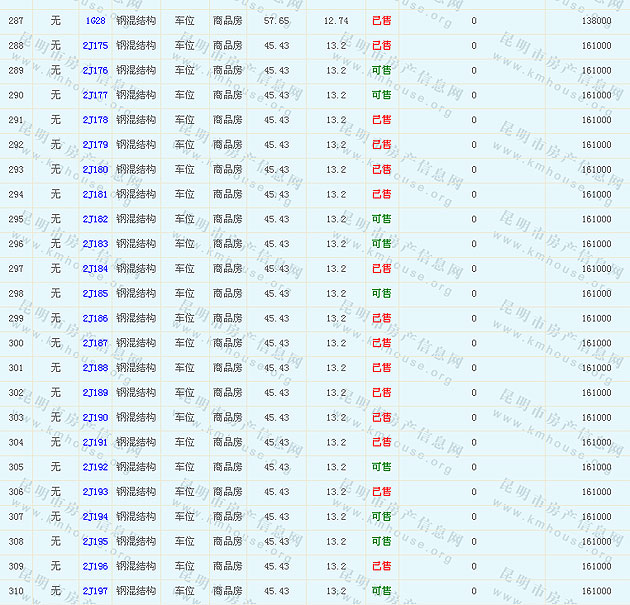630x605 pixels.
Task: Click unit link 2J184
Action: (x=95, y=269)
